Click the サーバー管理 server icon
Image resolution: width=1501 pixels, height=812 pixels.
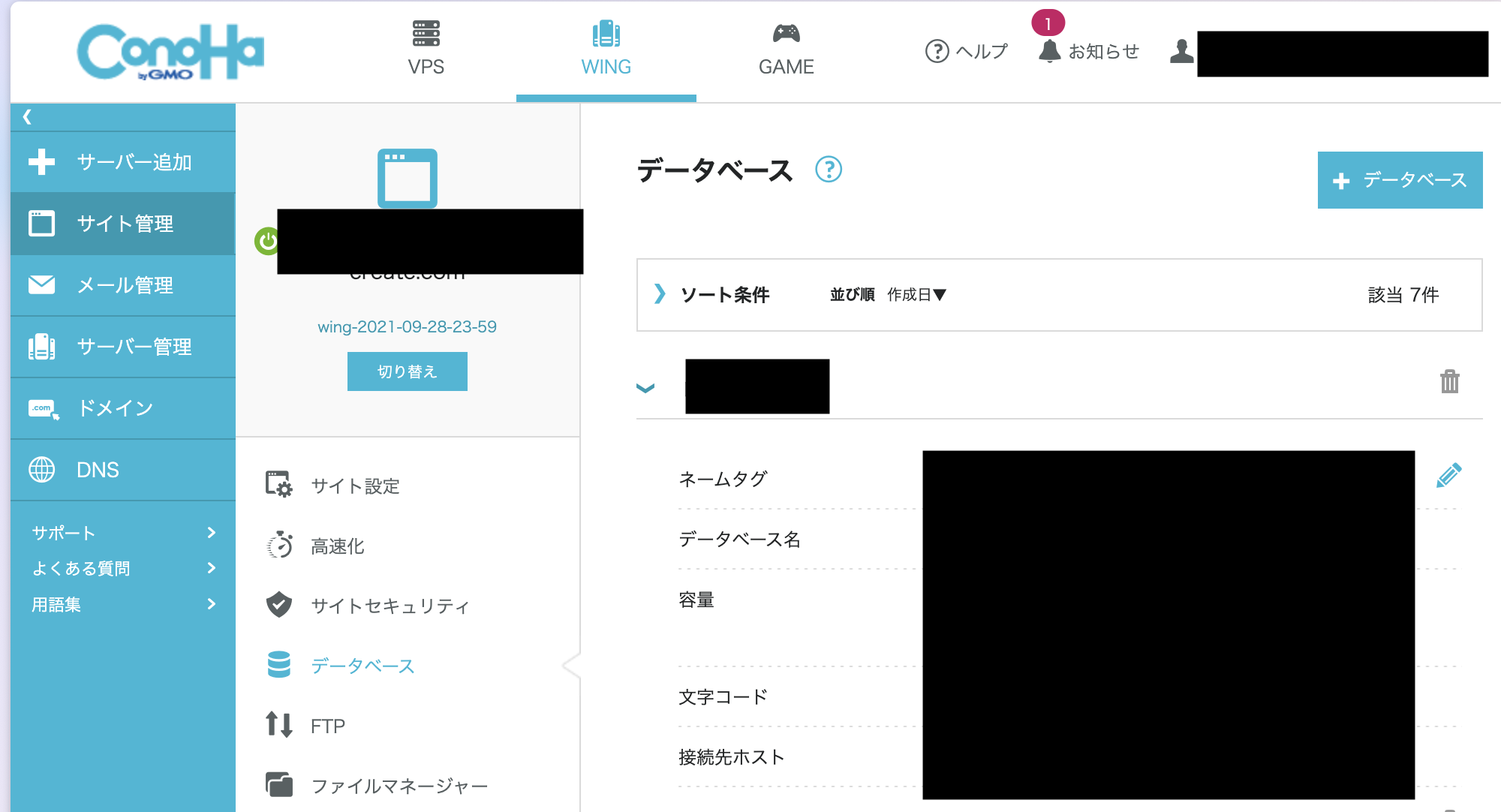point(41,347)
